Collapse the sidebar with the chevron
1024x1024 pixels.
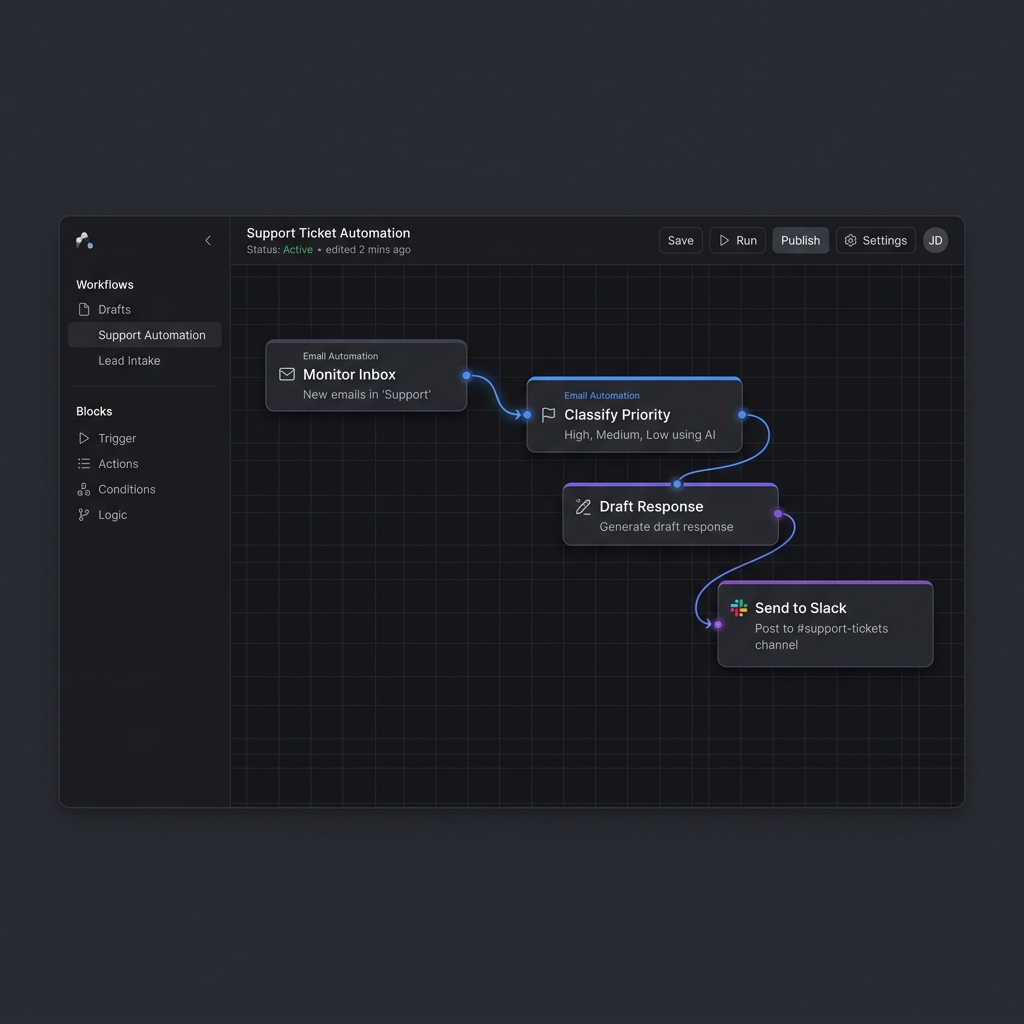coord(208,240)
